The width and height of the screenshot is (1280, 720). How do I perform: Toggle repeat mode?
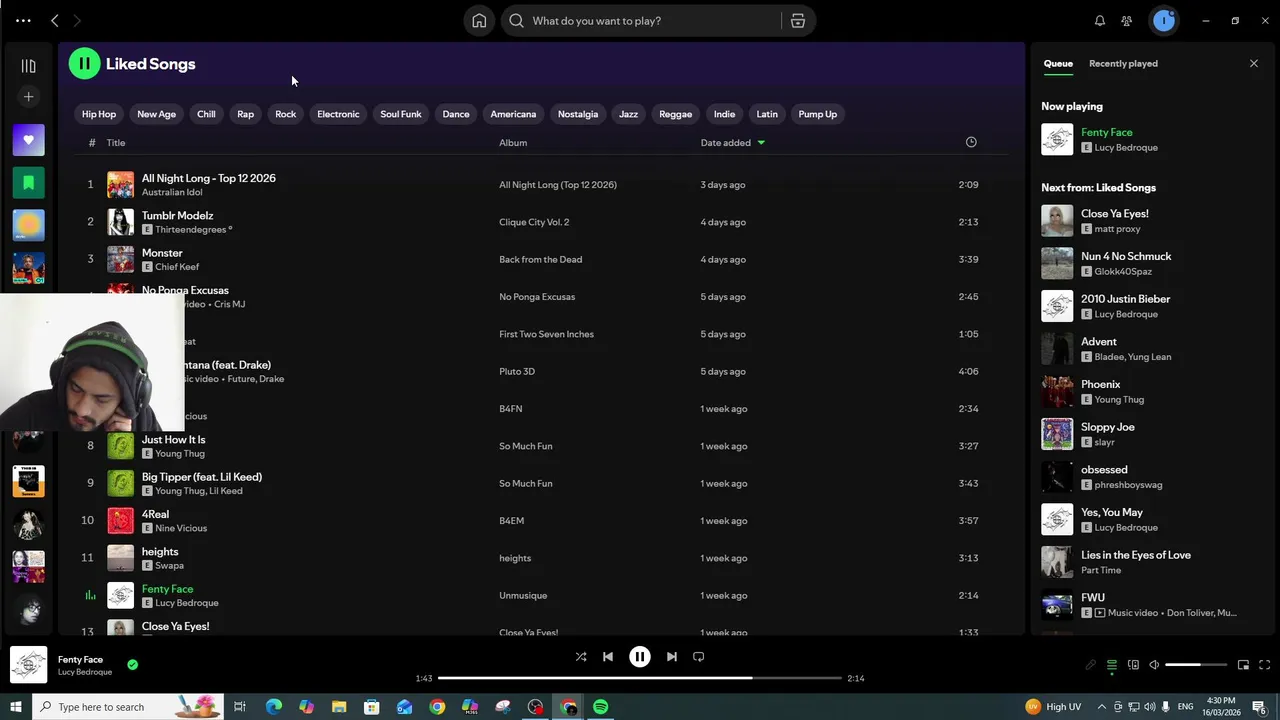[699, 657]
